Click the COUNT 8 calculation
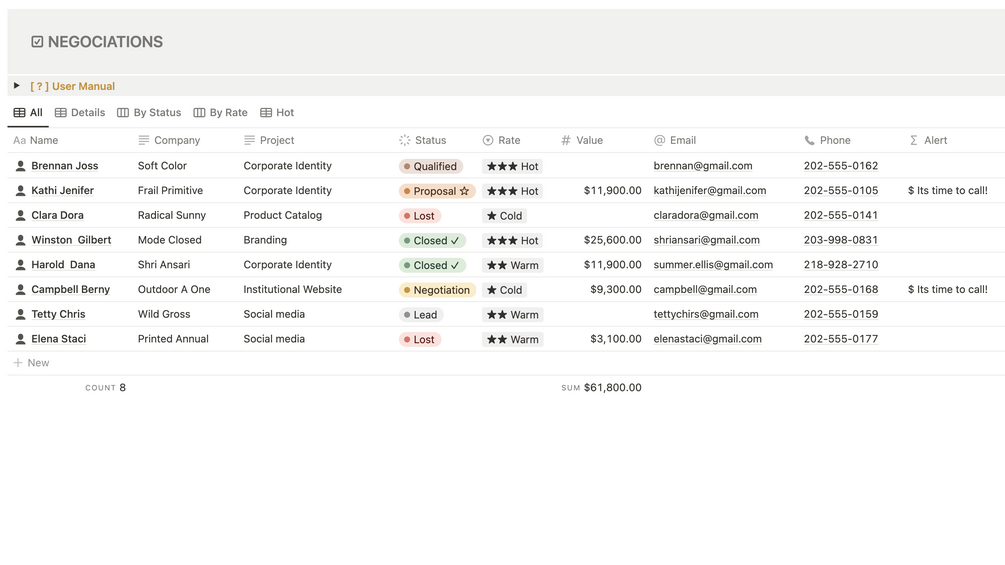This screenshot has width=1005, height=565. pos(105,388)
